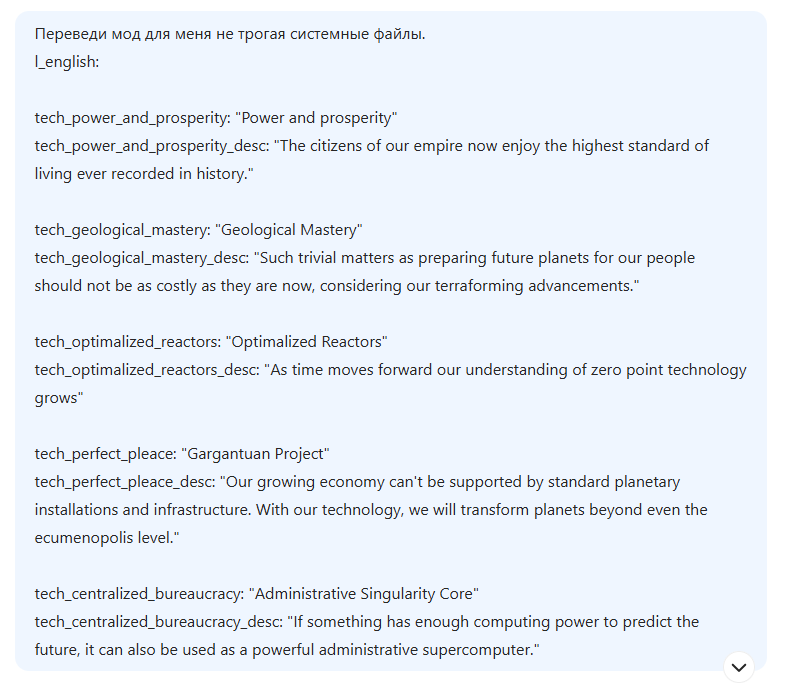Click the word "terraforming" in the message
The height and width of the screenshot is (683, 807).
[479, 286]
